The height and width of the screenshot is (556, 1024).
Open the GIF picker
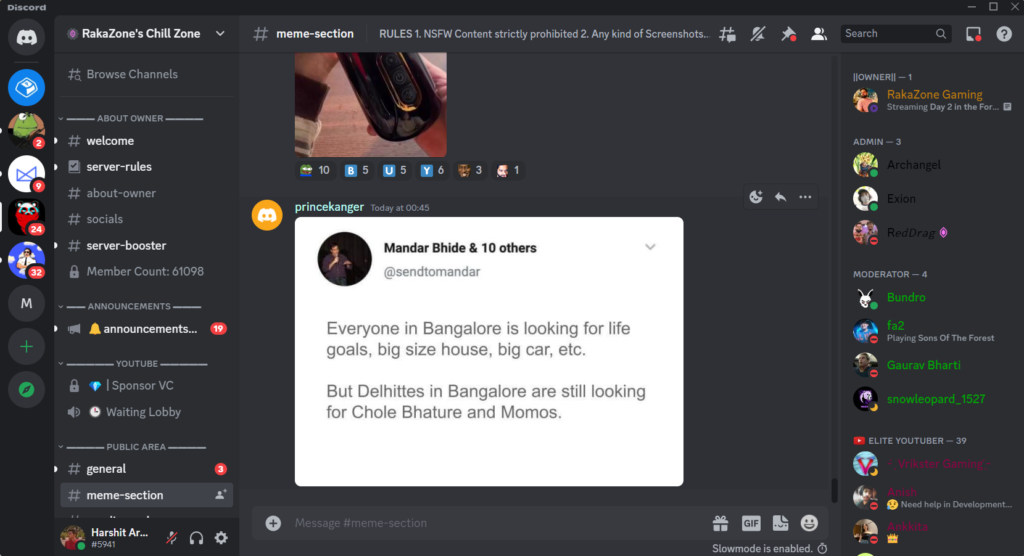click(751, 523)
